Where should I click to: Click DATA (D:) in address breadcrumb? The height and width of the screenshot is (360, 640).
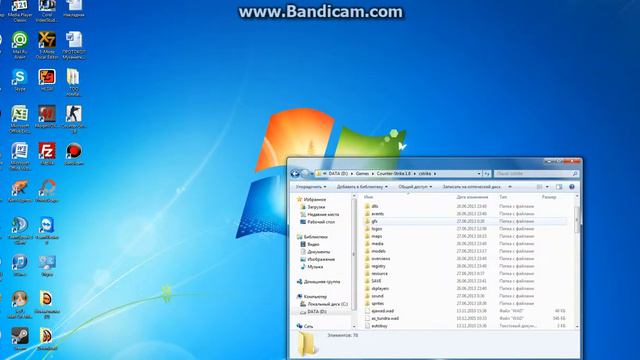[338, 173]
